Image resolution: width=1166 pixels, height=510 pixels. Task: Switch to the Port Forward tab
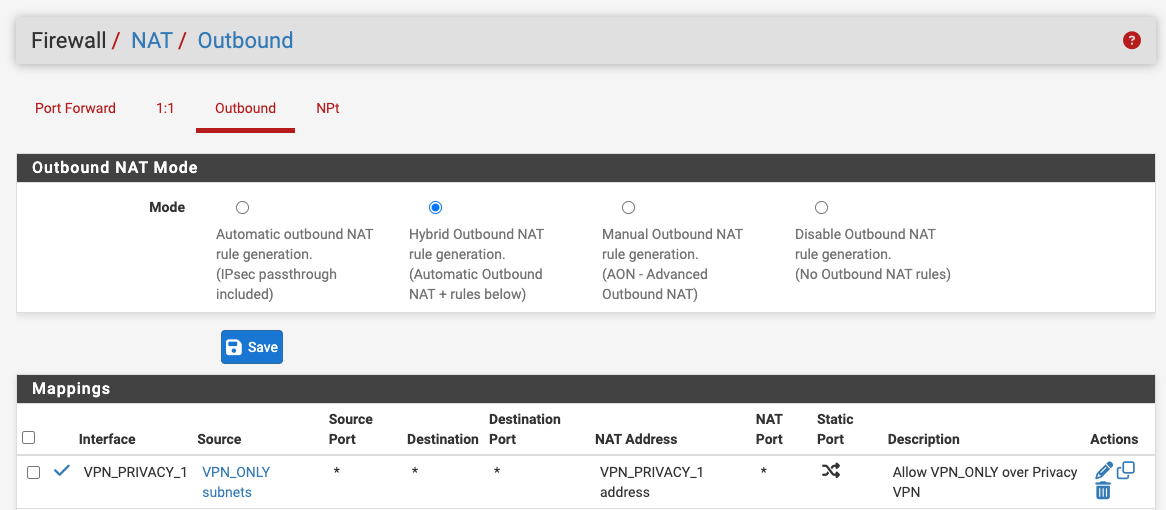75,109
